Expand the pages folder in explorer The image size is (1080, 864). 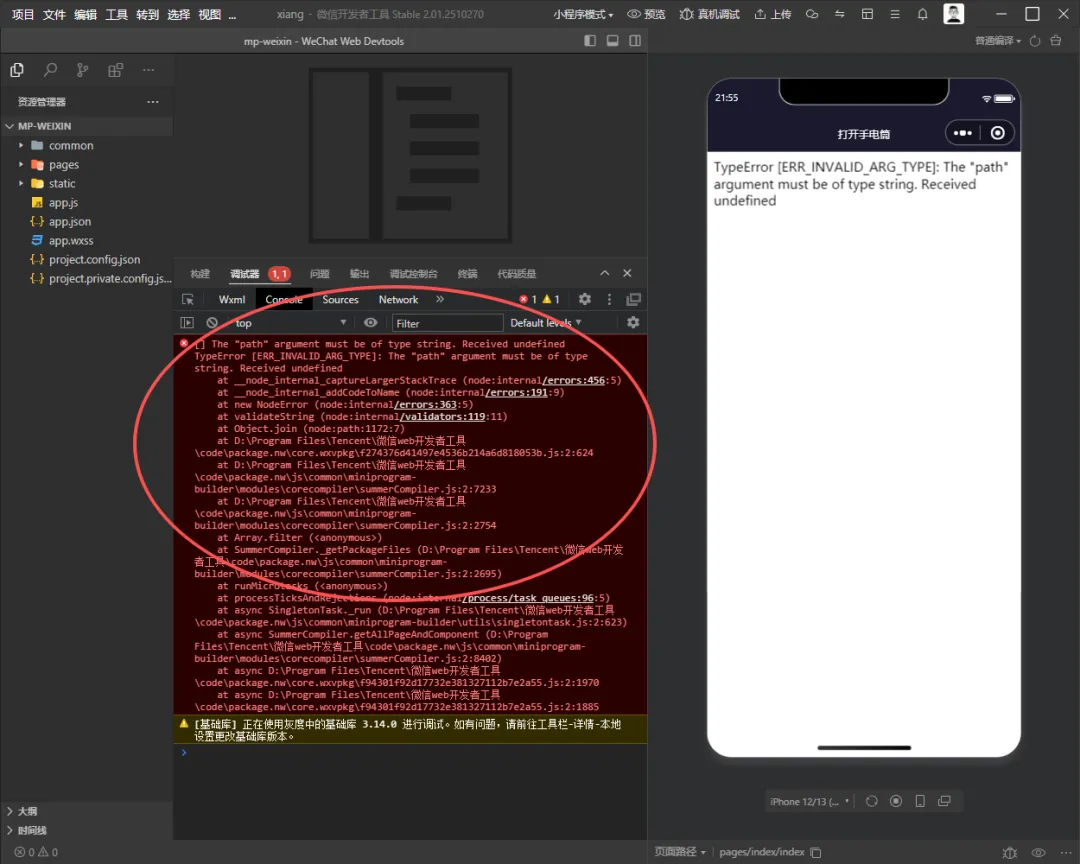pos(64,165)
